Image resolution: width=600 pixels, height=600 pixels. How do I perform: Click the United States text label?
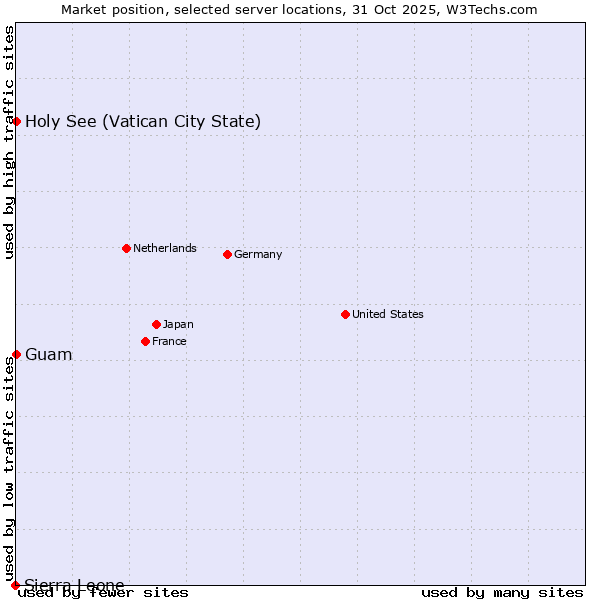[x=387, y=314]
